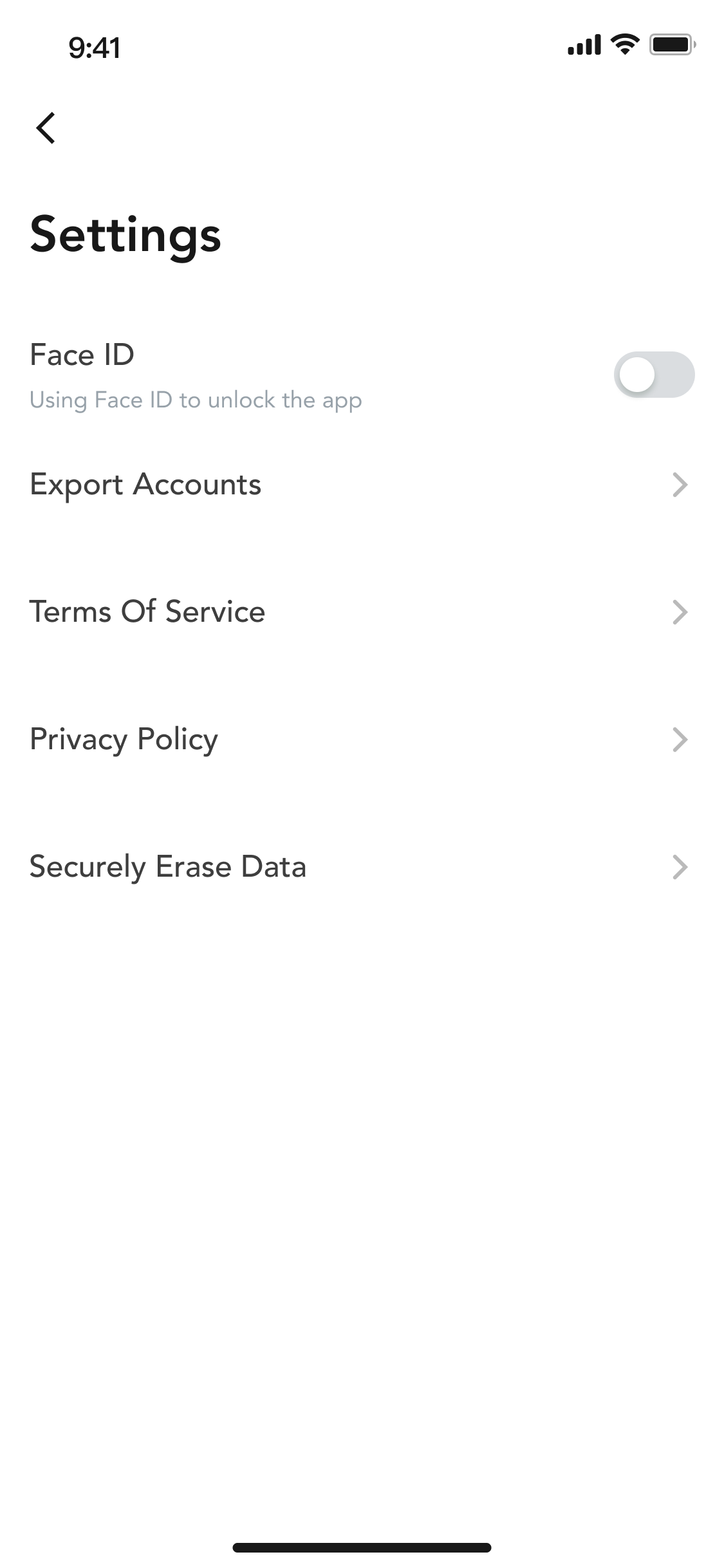Open the Export Accounts menu item
The image size is (724, 1568).
coord(145,485)
